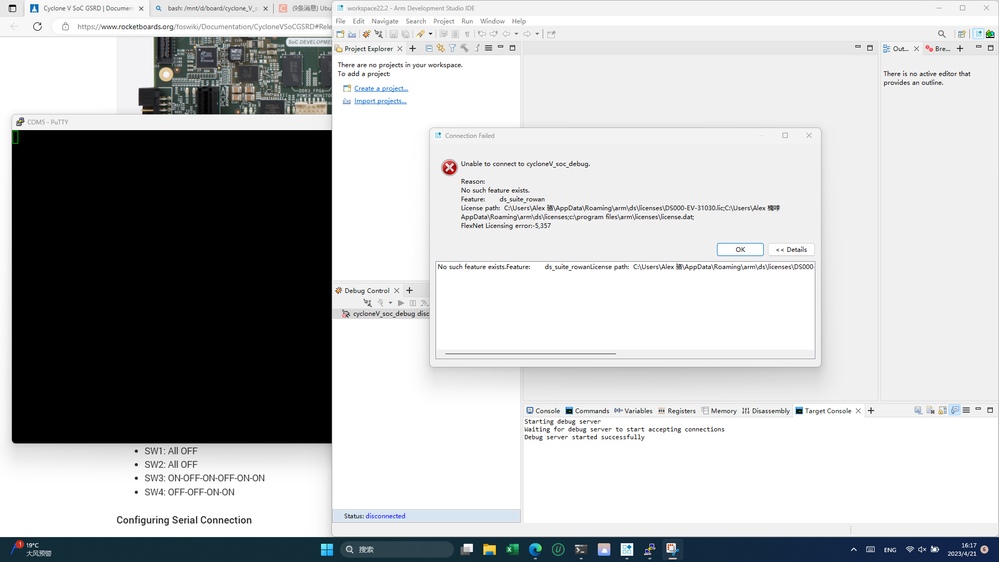This screenshot has width=999, height=562.
Task: Select the Project Explorer tab
Action: [x=368, y=48]
